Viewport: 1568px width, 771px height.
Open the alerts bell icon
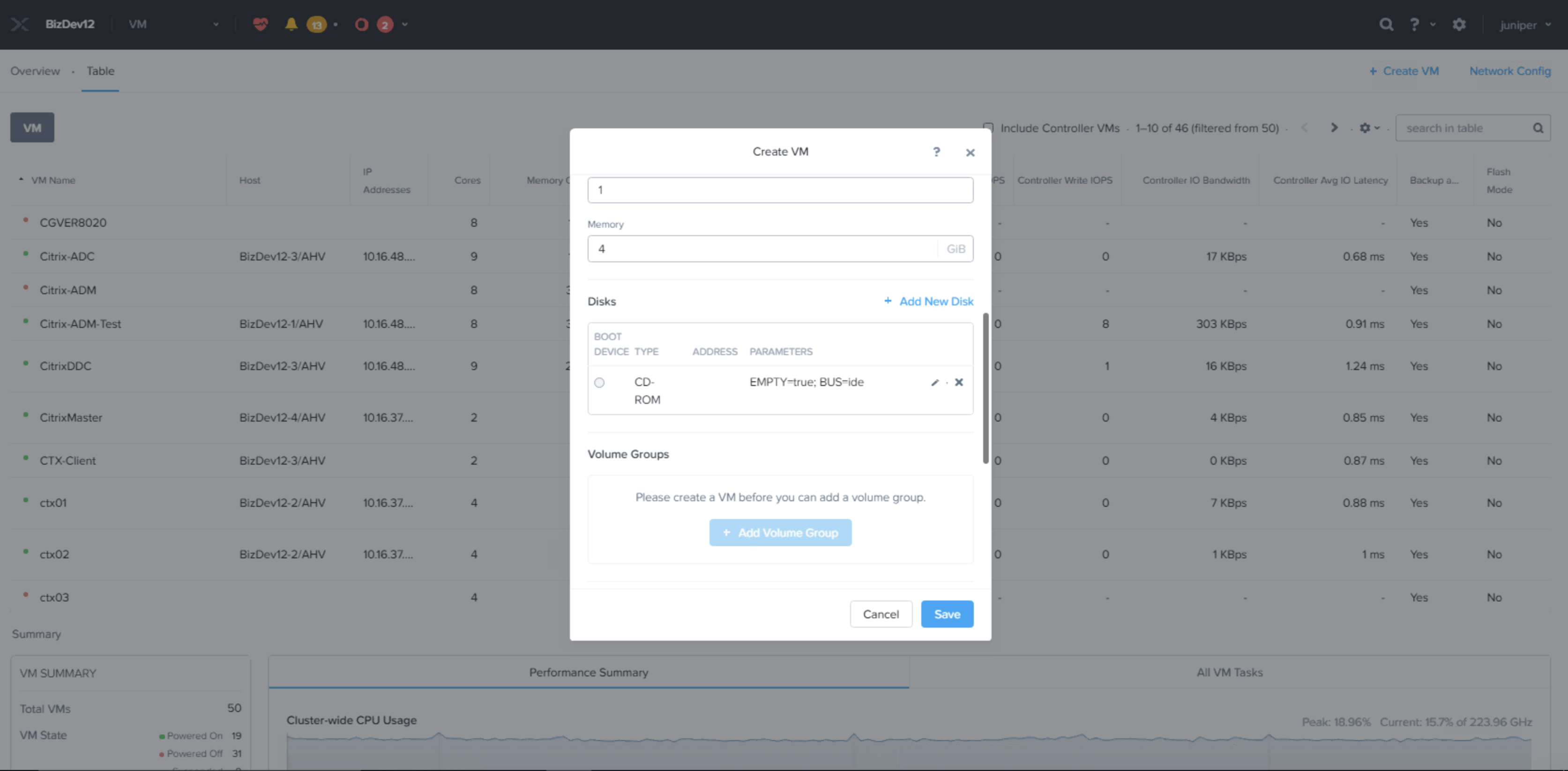pos(291,24)
